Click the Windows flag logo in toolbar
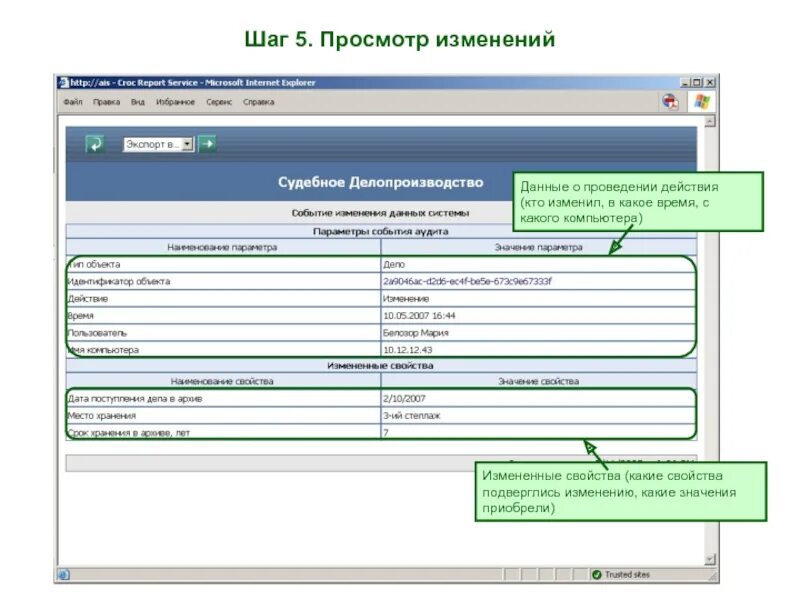This screenshot has width=800, height=600. 702,102
